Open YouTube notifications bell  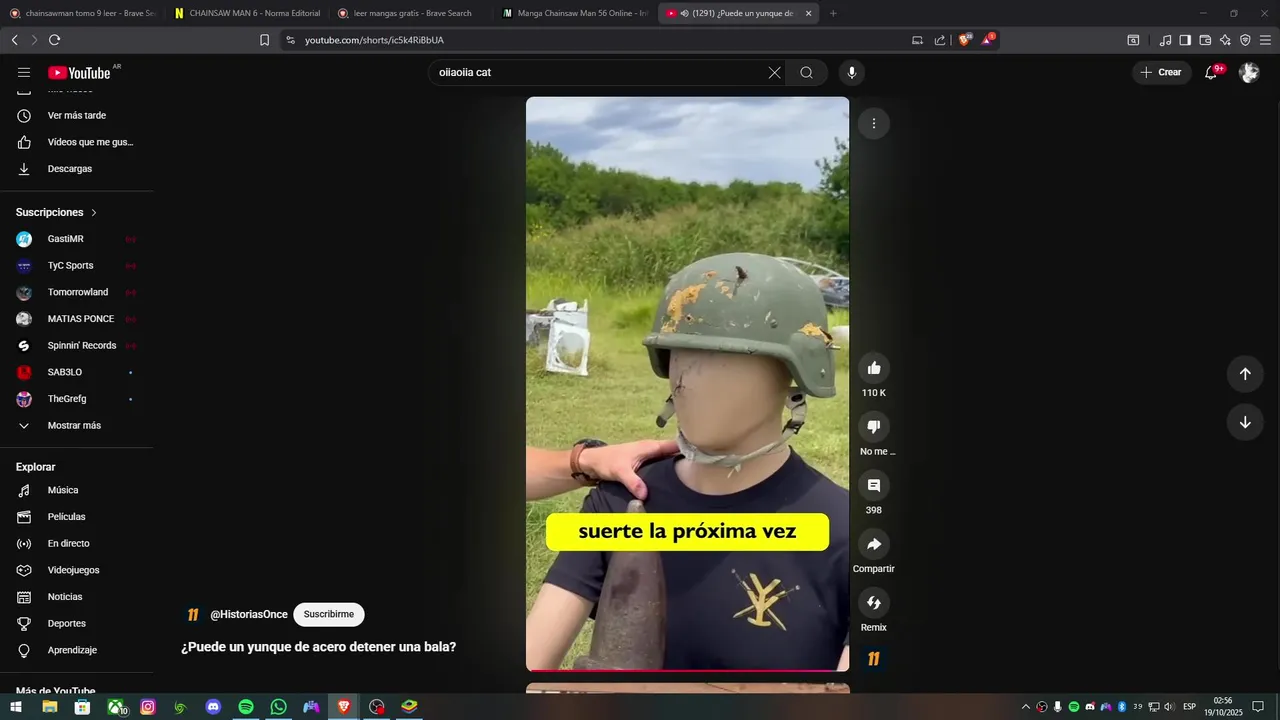tap(1211, 72)
